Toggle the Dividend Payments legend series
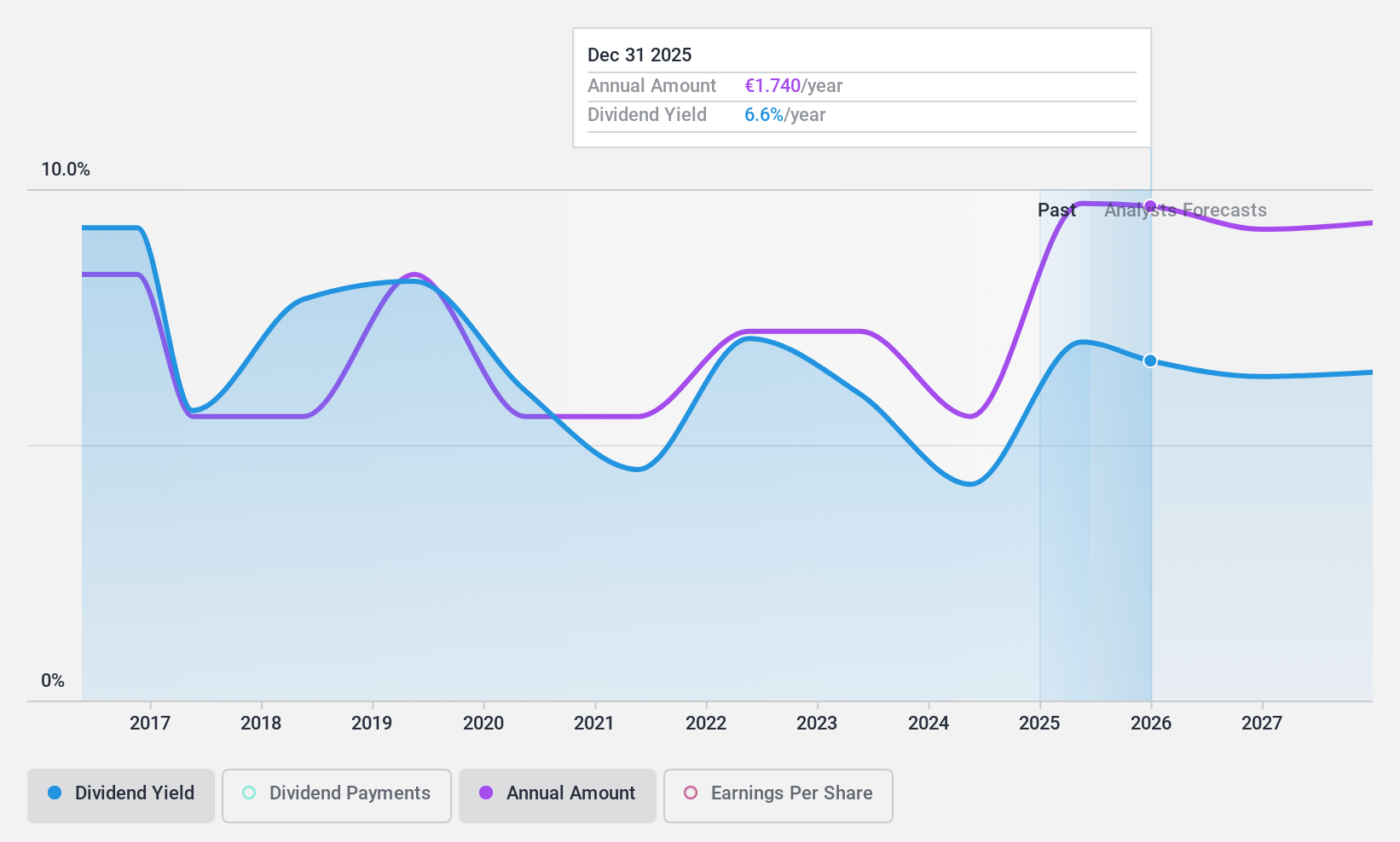The image size is (1400, 842). [x=337, y=796]
